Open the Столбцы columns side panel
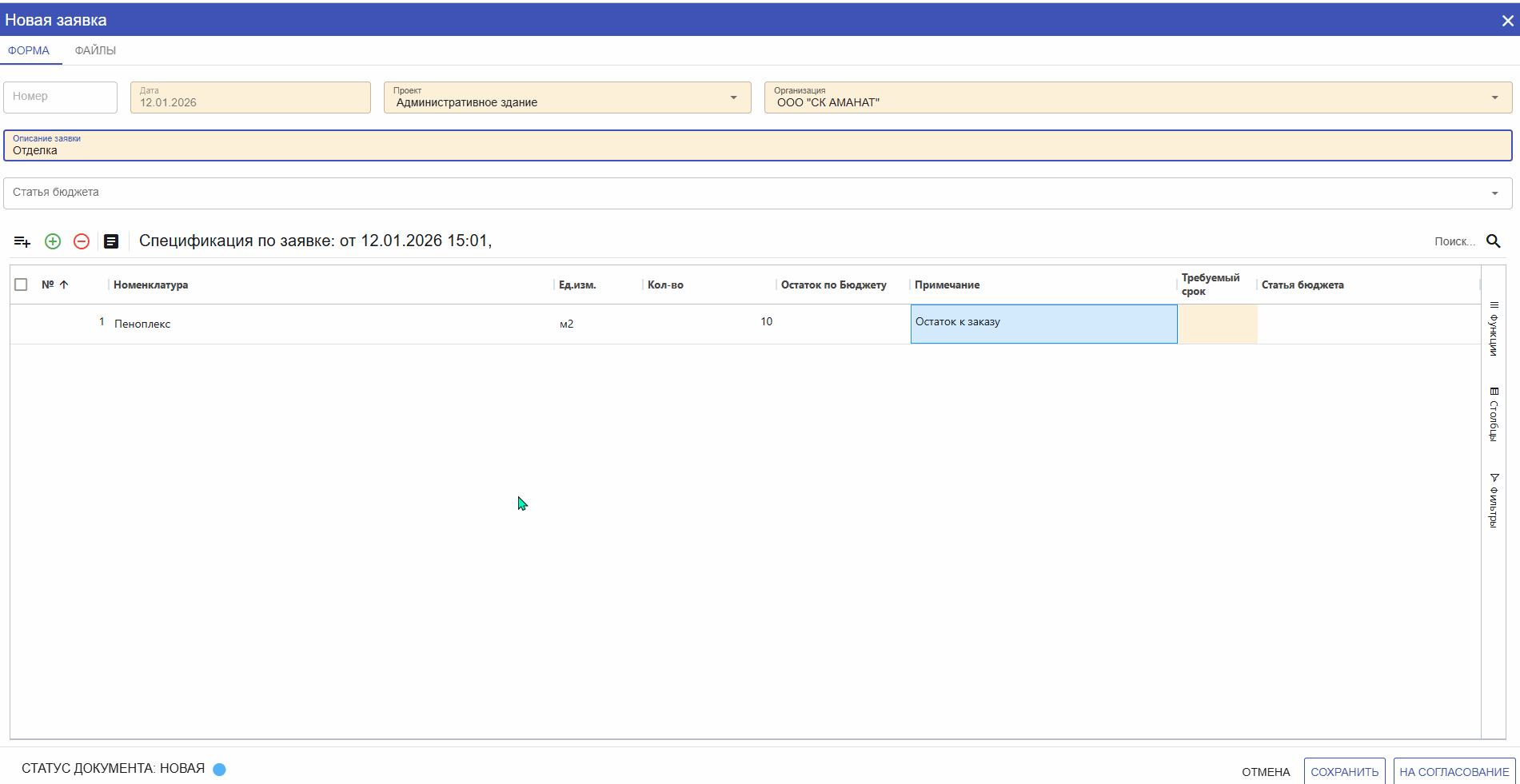1520x784 pixels. (x=1494, y=415)
